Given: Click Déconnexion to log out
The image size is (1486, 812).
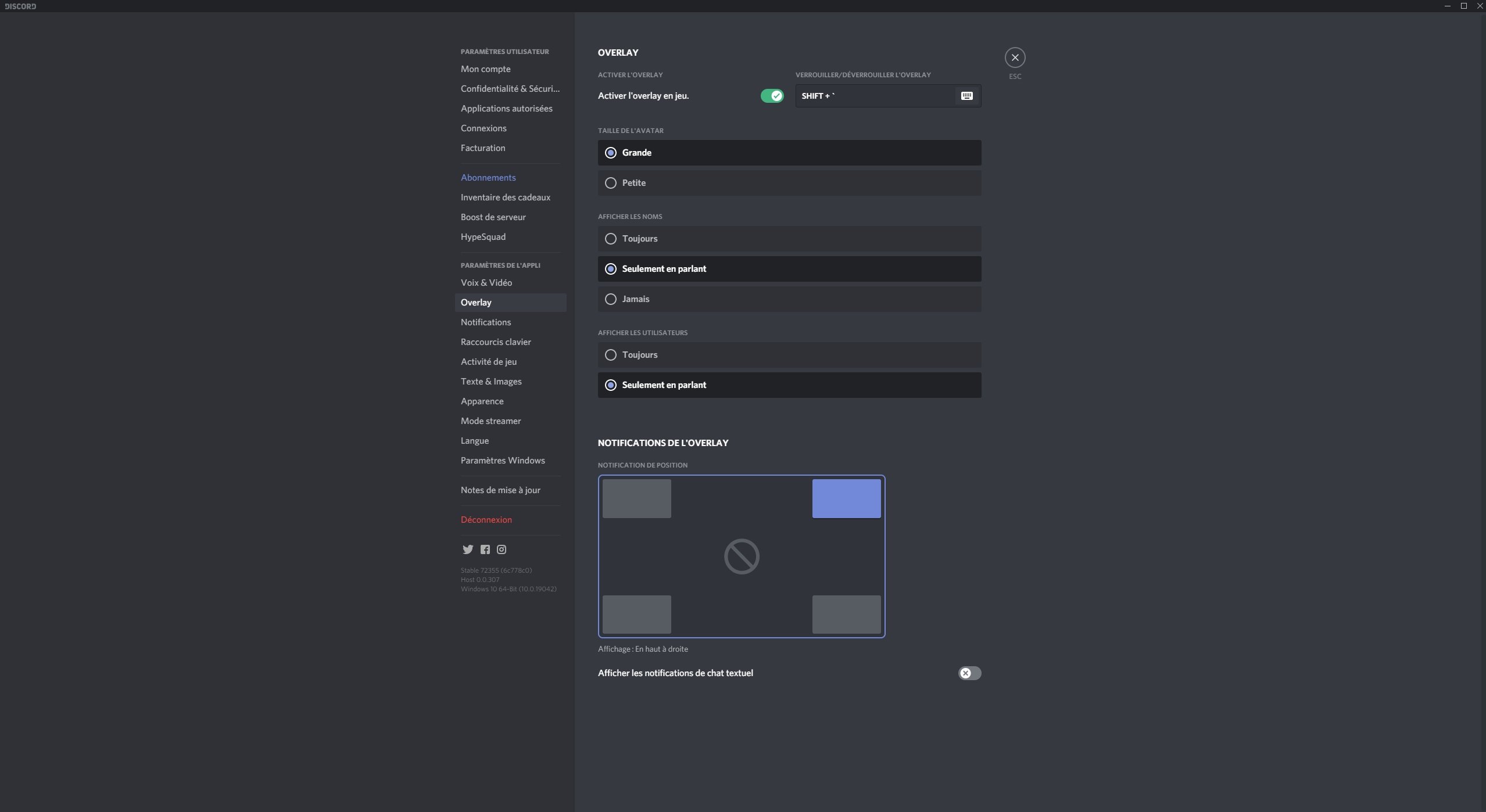Looking at the screenshot, I should [x=486, y=519].
